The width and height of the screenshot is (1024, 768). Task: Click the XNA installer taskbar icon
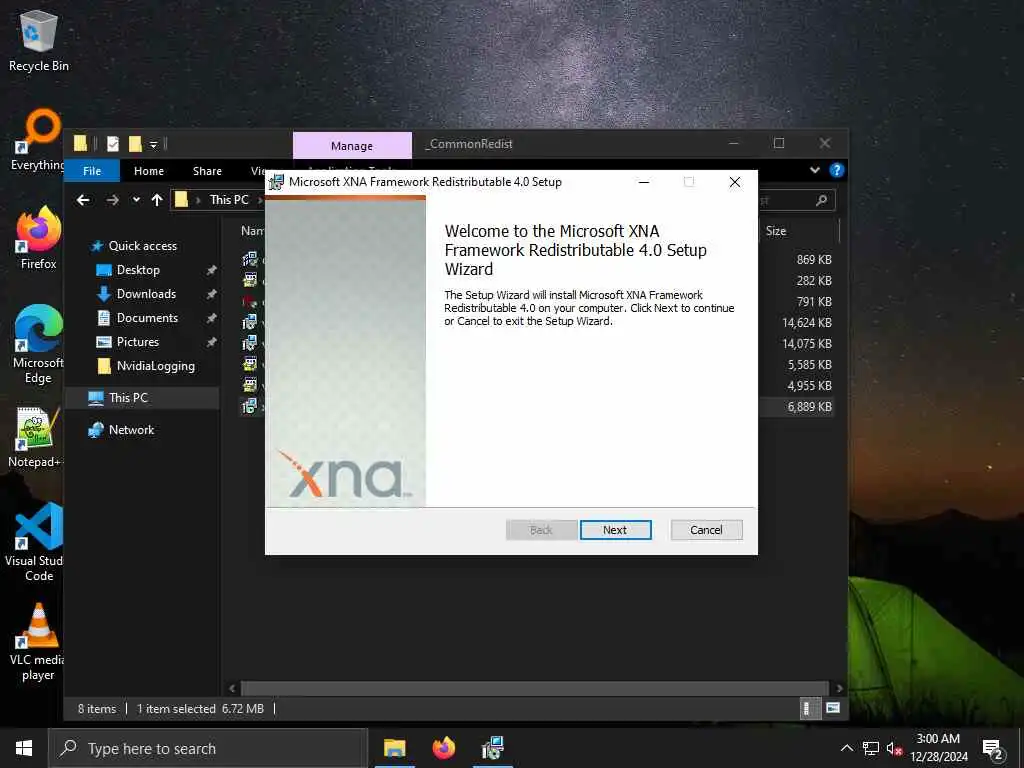(492, 748)
